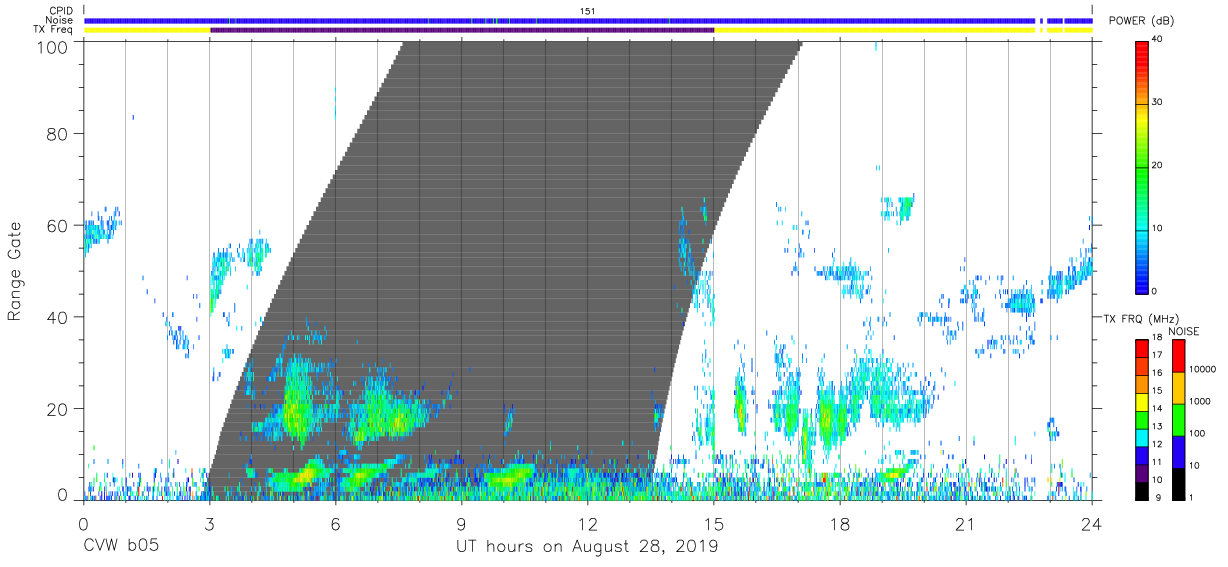Click the blue noise strip above the plot

[588, 20]
